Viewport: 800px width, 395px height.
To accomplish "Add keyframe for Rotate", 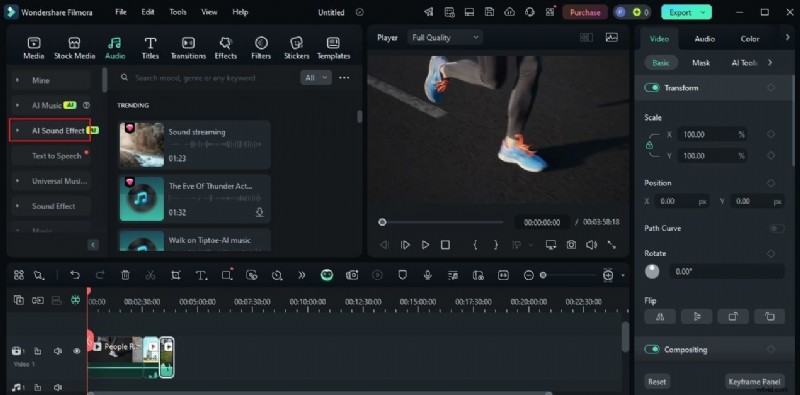I will pos(770,253).
